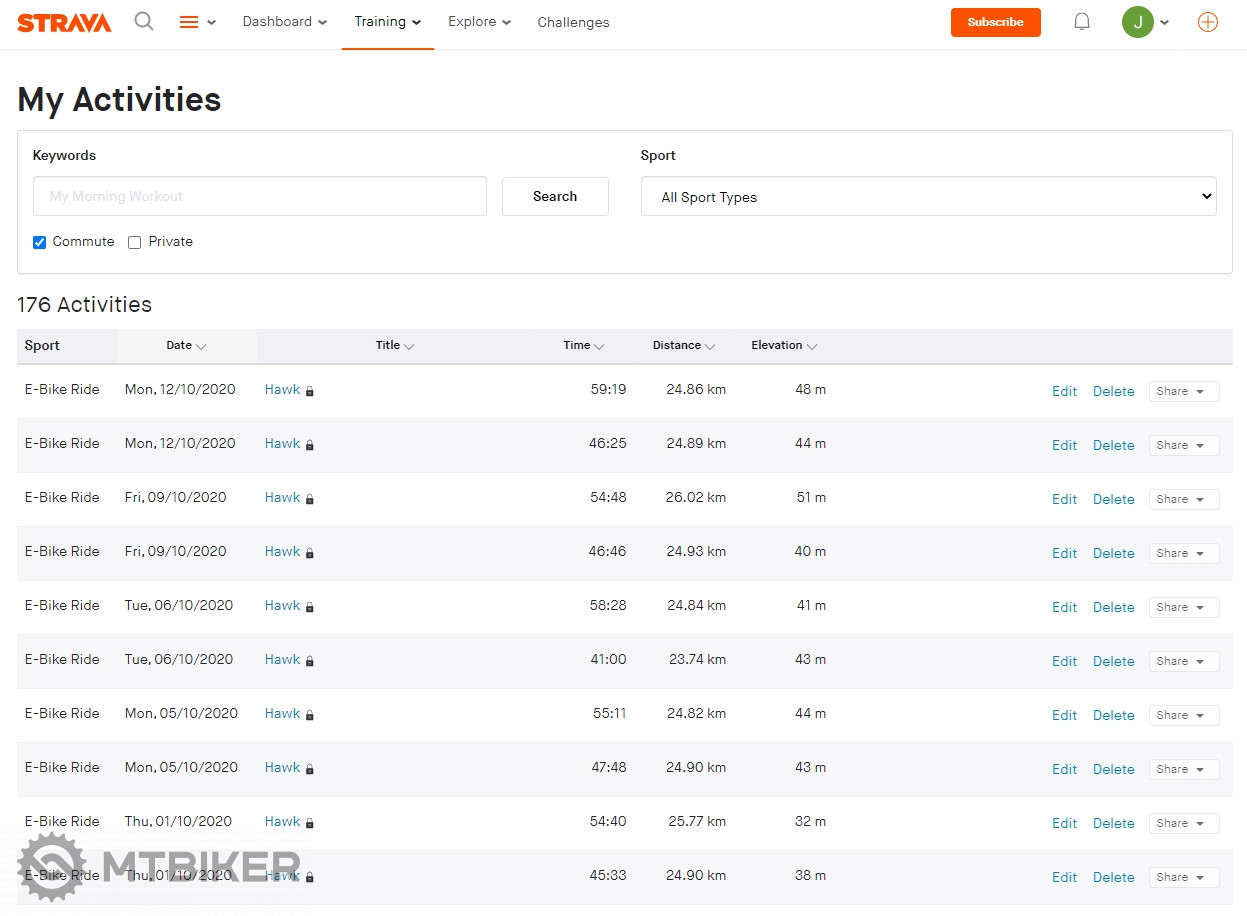Open search with the magnifying glass icon
The height and width of the screenshot is (916, 1247).
coord(144,21)
